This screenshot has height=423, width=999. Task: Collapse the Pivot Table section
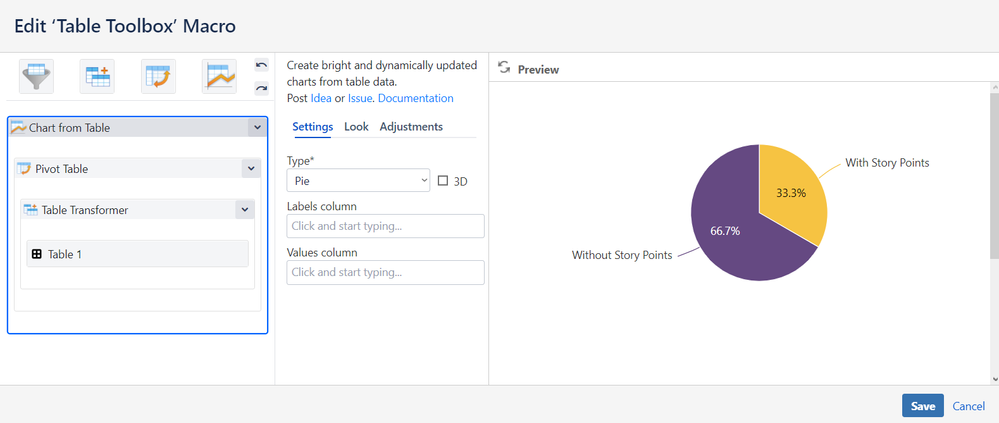pyautogui.click(x=250, y=169)
